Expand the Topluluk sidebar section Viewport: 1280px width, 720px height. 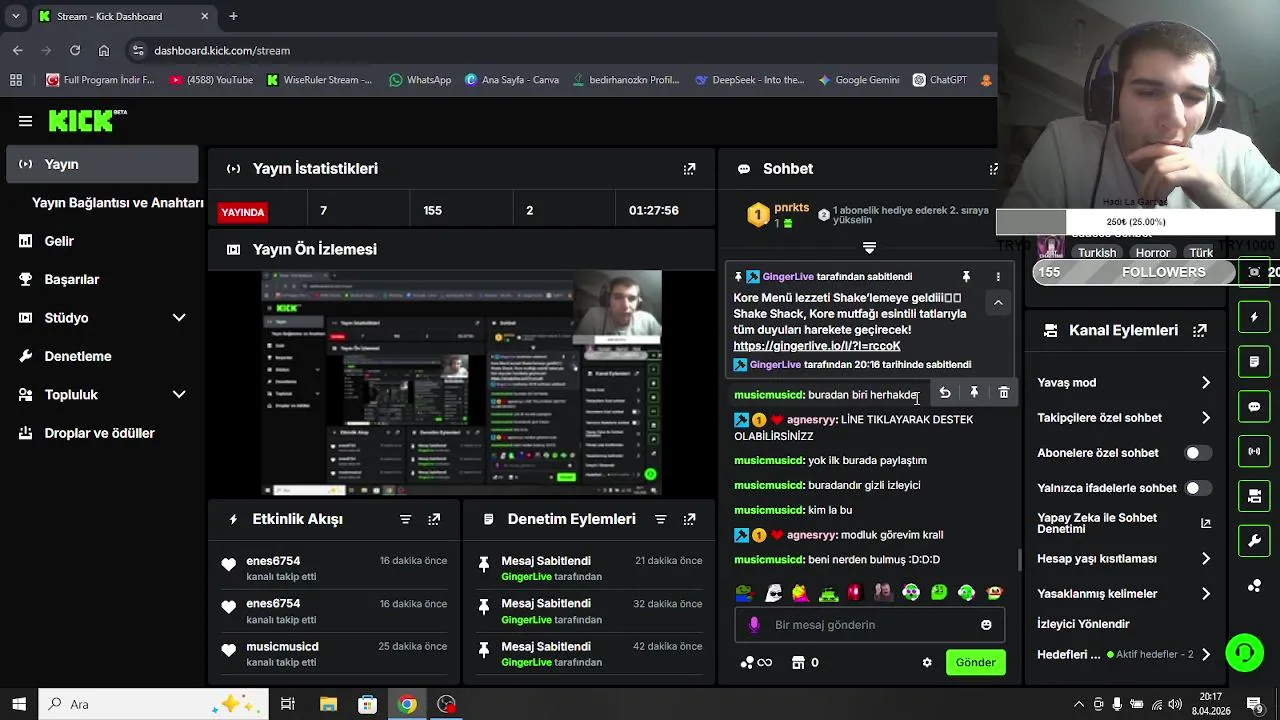179,395
